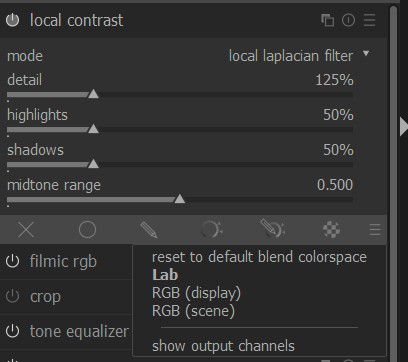408x362 pixels.
Task: Expand side panel with right edge arrow
Action: click(x=404, y=127)
